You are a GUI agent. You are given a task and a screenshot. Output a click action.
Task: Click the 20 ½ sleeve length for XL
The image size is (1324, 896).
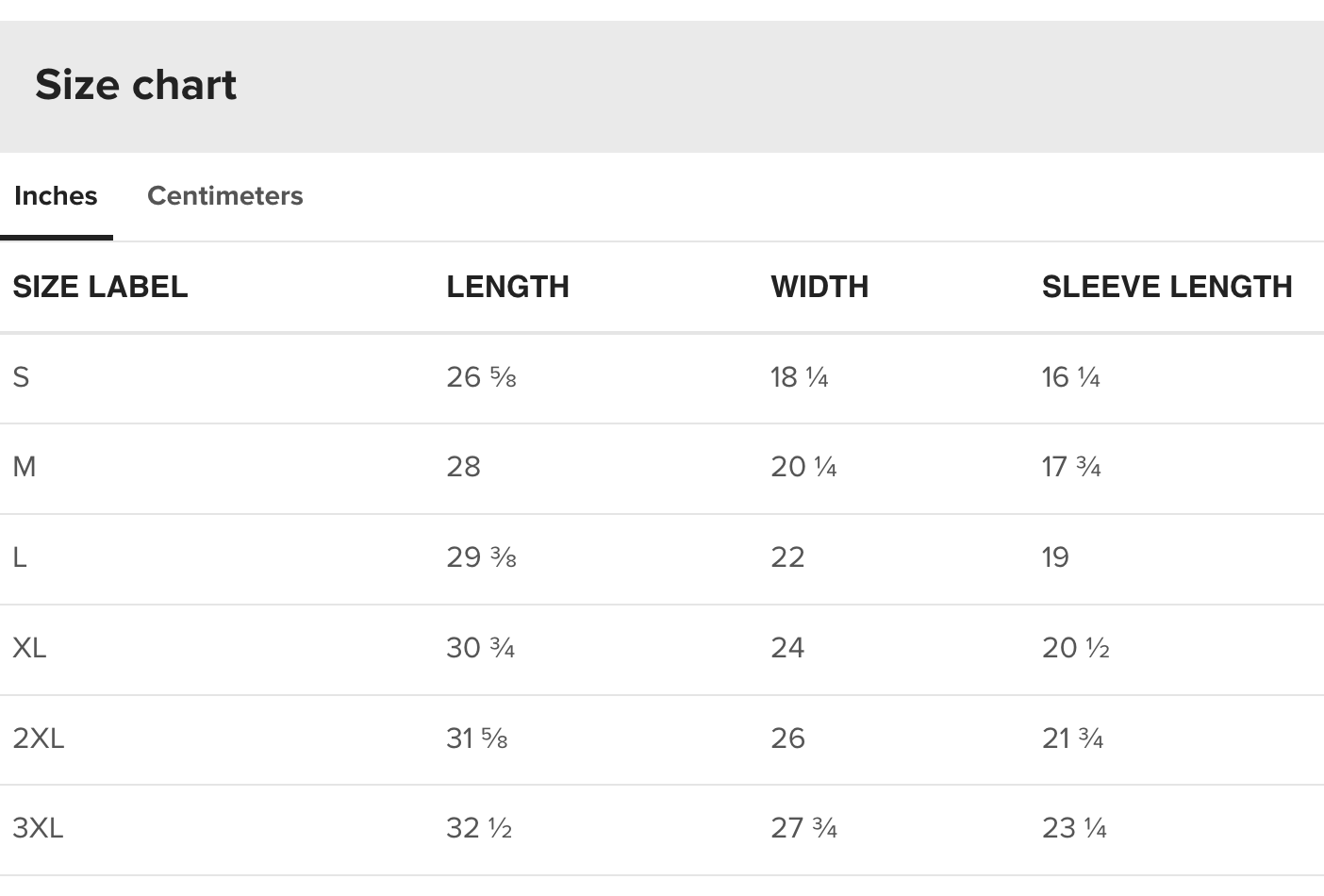point(1075,648)
